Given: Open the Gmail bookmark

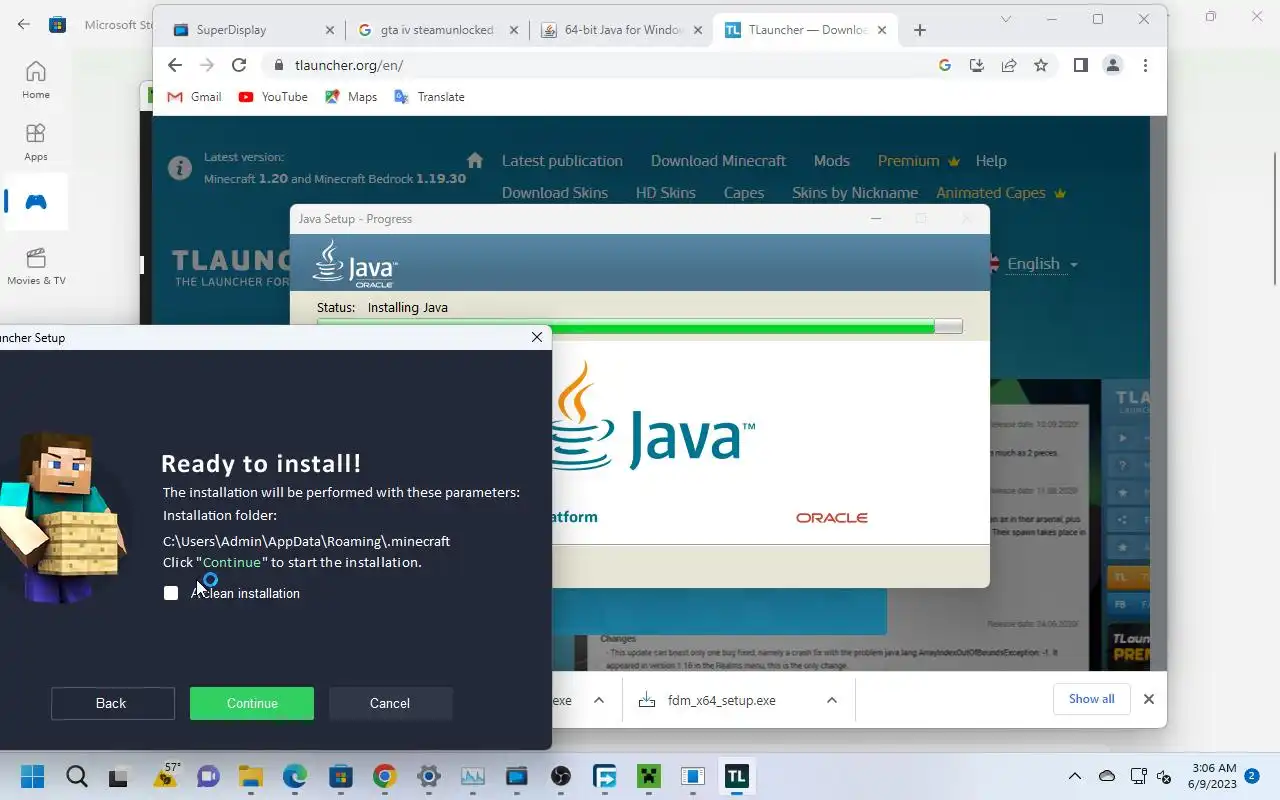Looking at the screenshot, I should (194, 97).
